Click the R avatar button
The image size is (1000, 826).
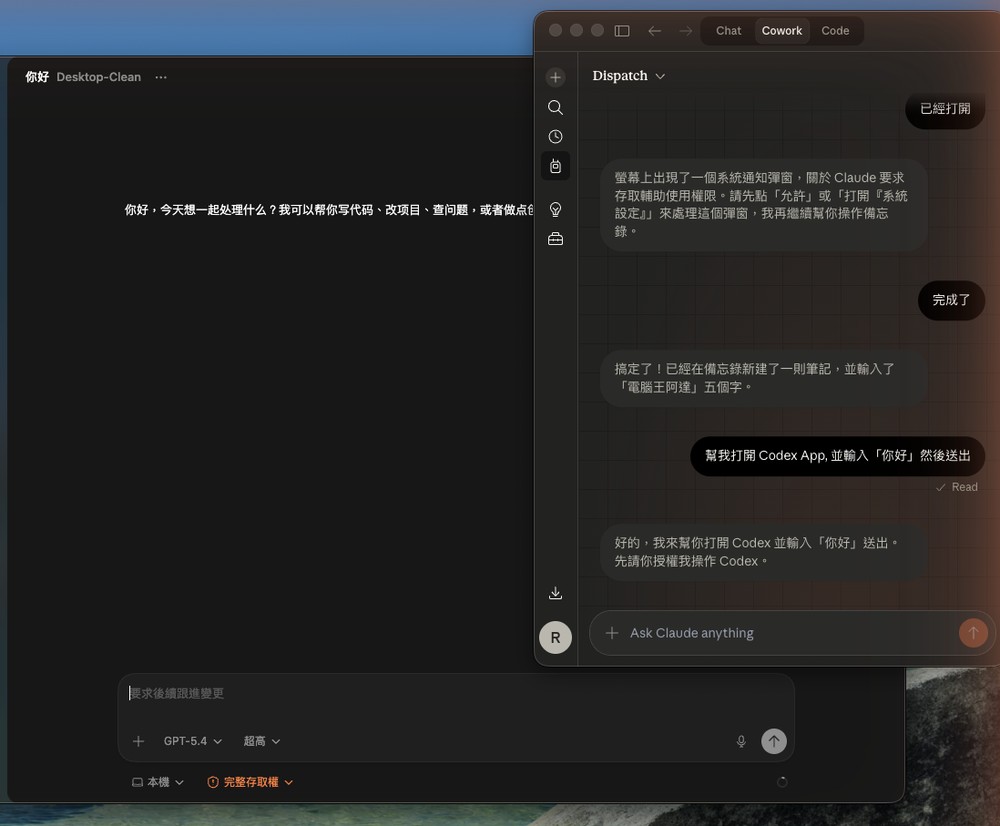556,637
